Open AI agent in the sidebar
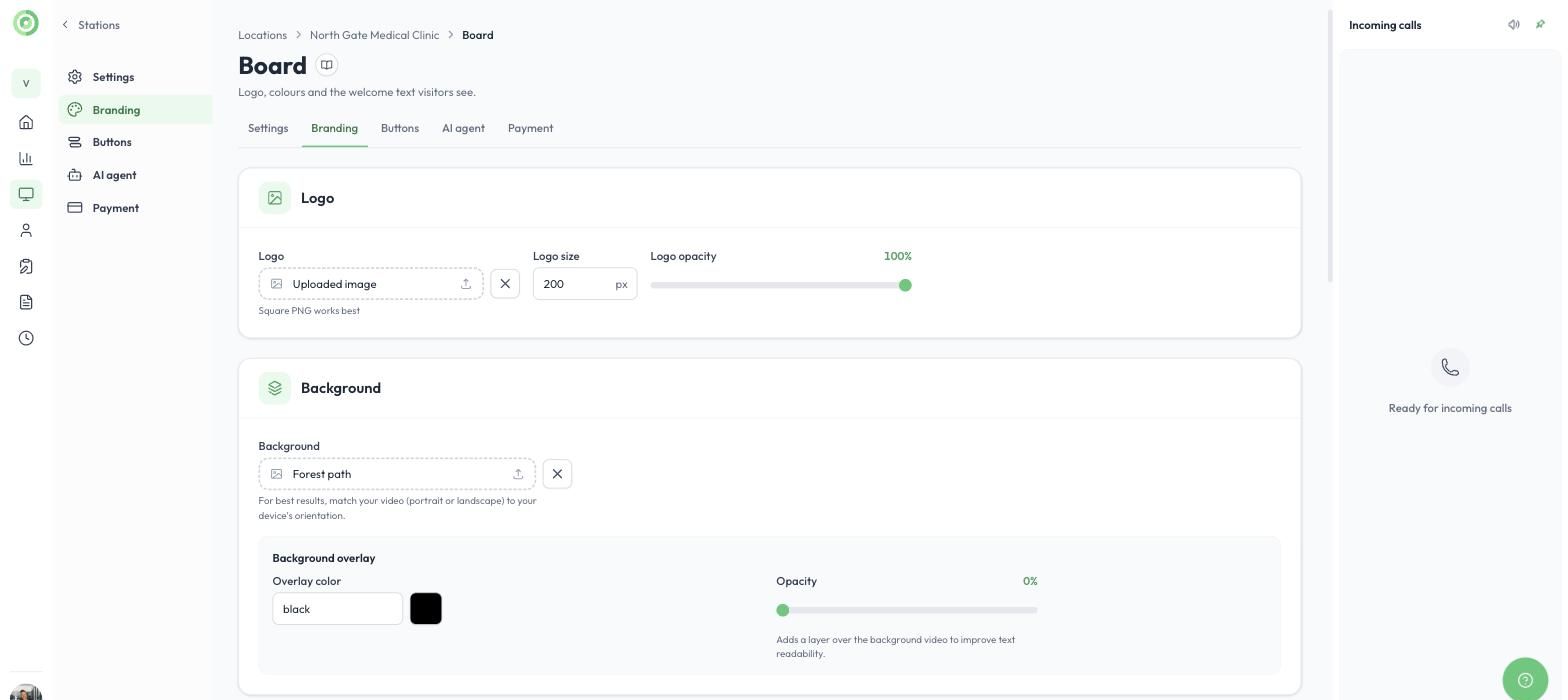1568x700 pixels. coord(135,175)
